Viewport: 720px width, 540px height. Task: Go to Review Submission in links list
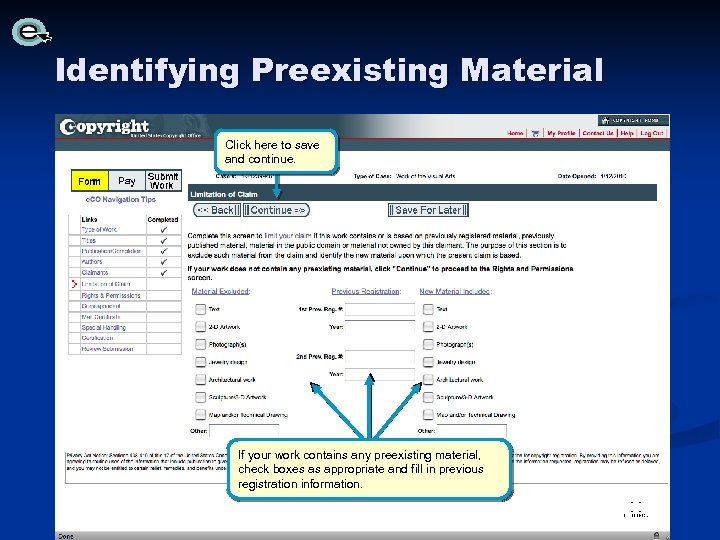(107, 349)
